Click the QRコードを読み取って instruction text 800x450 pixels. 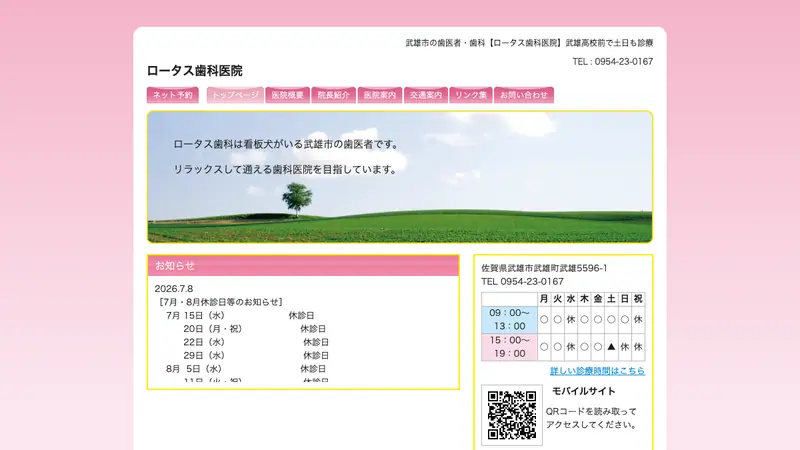click(591, 411)
